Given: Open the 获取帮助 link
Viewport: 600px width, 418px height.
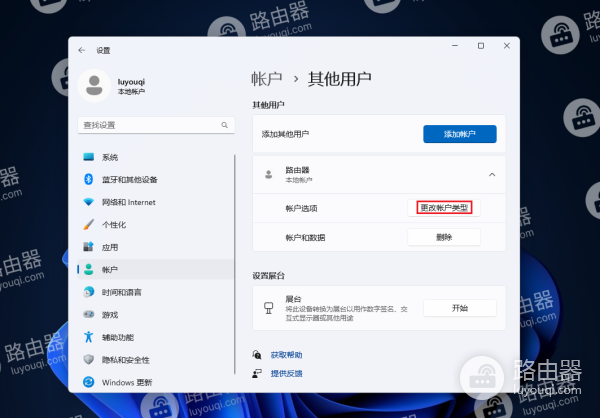Looking at the screenshot, I should (286, 355).
